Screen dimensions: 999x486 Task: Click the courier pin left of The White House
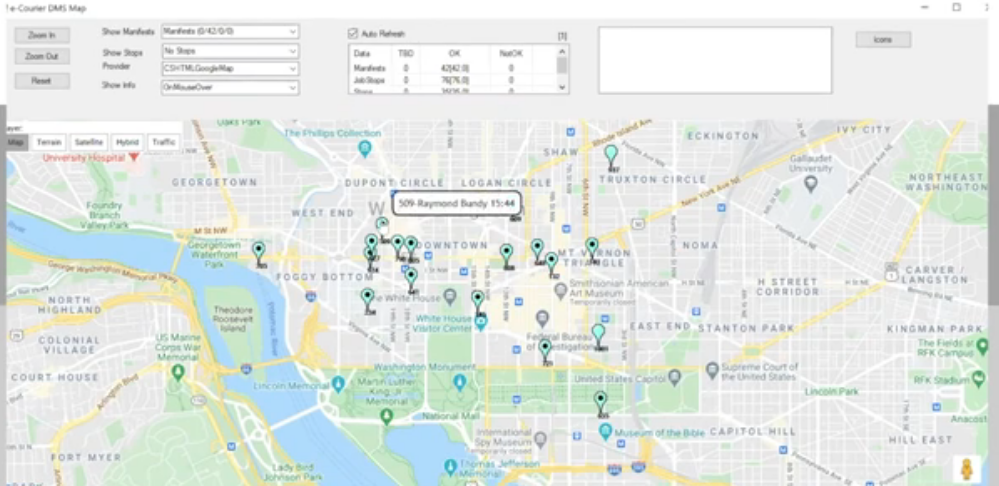click(x=368, y=298)
